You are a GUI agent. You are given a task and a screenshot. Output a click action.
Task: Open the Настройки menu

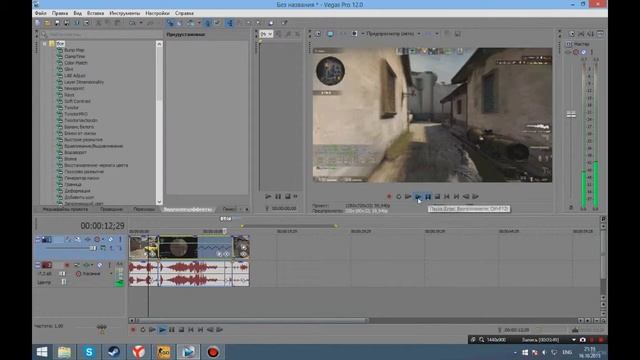pos(158,13)
